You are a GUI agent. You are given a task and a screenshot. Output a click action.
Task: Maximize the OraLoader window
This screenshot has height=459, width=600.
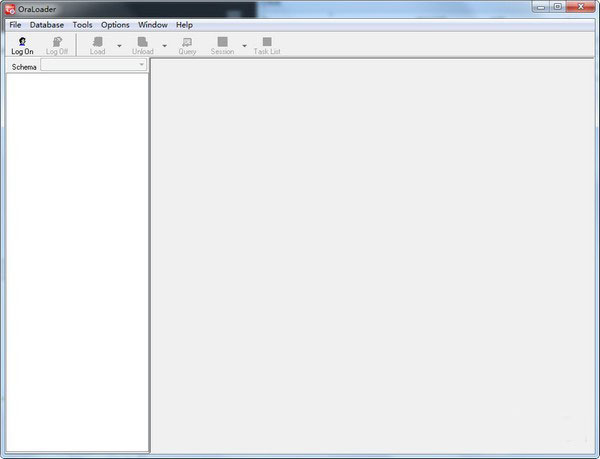click(x=558, y=7)
